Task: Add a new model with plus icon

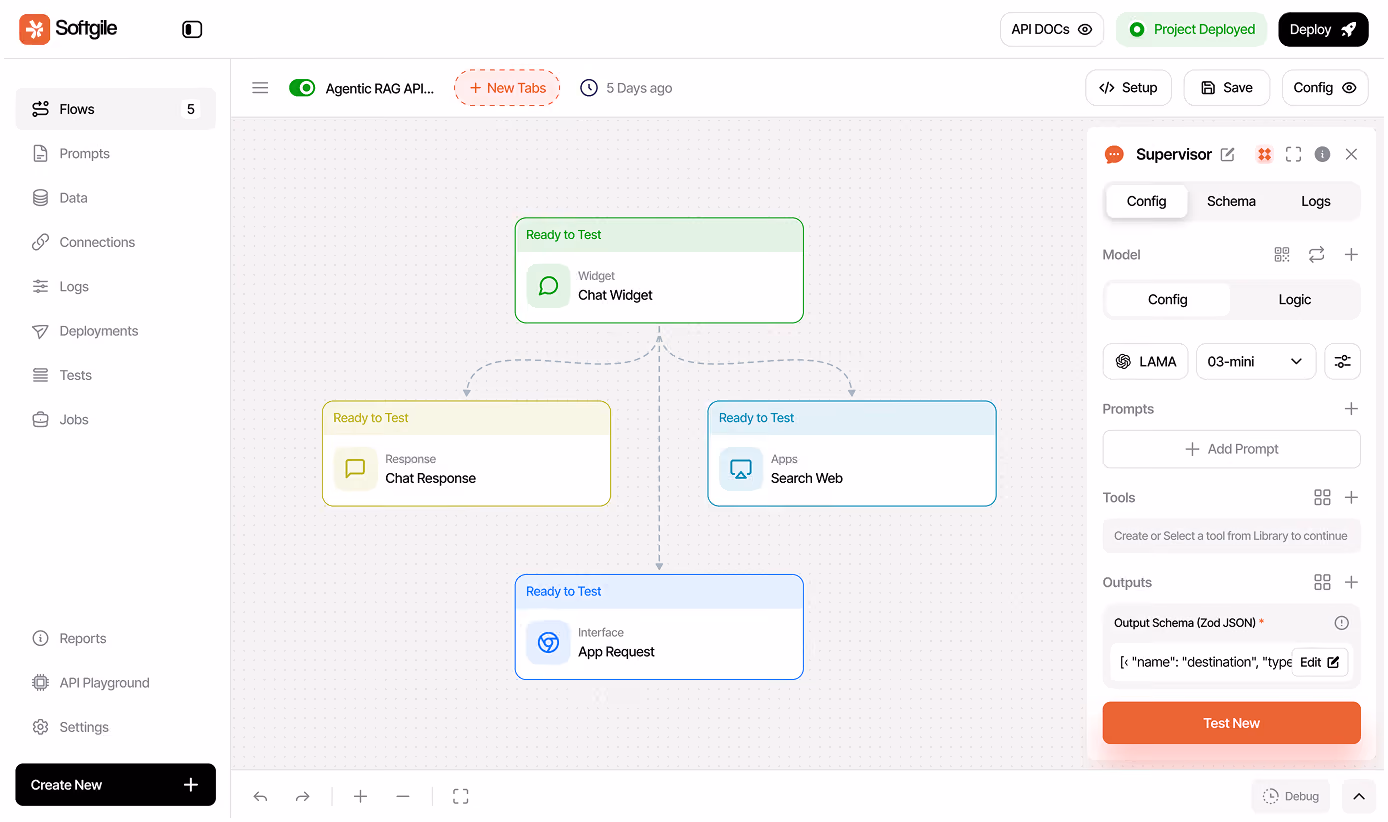Action: tap(1351, 255)
